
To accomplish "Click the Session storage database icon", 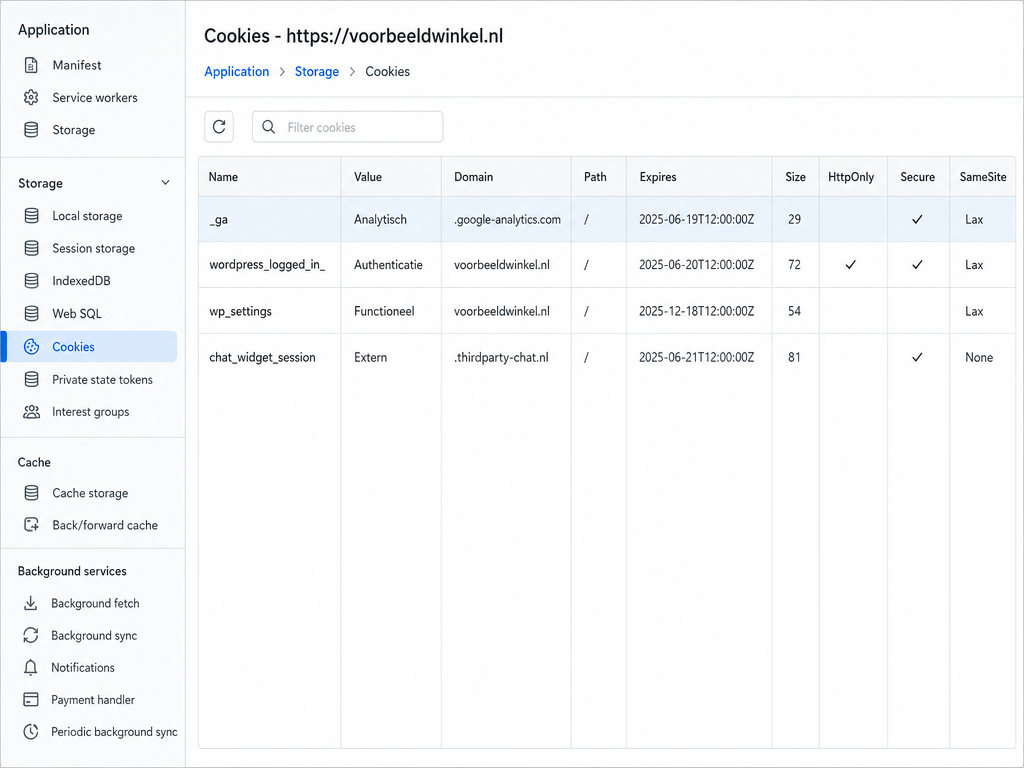I will coord(31,248).
